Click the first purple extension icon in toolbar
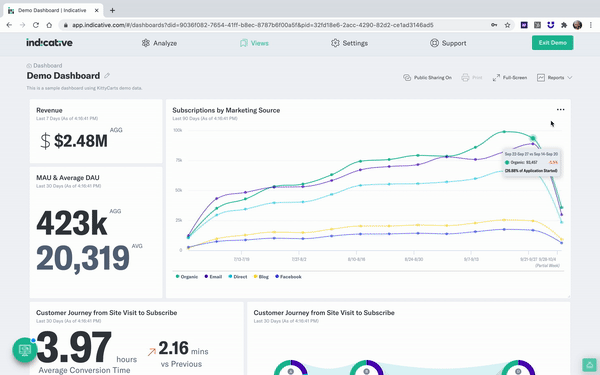The height and width of the screenshot is (375, 600). click(x=524, y=25)
